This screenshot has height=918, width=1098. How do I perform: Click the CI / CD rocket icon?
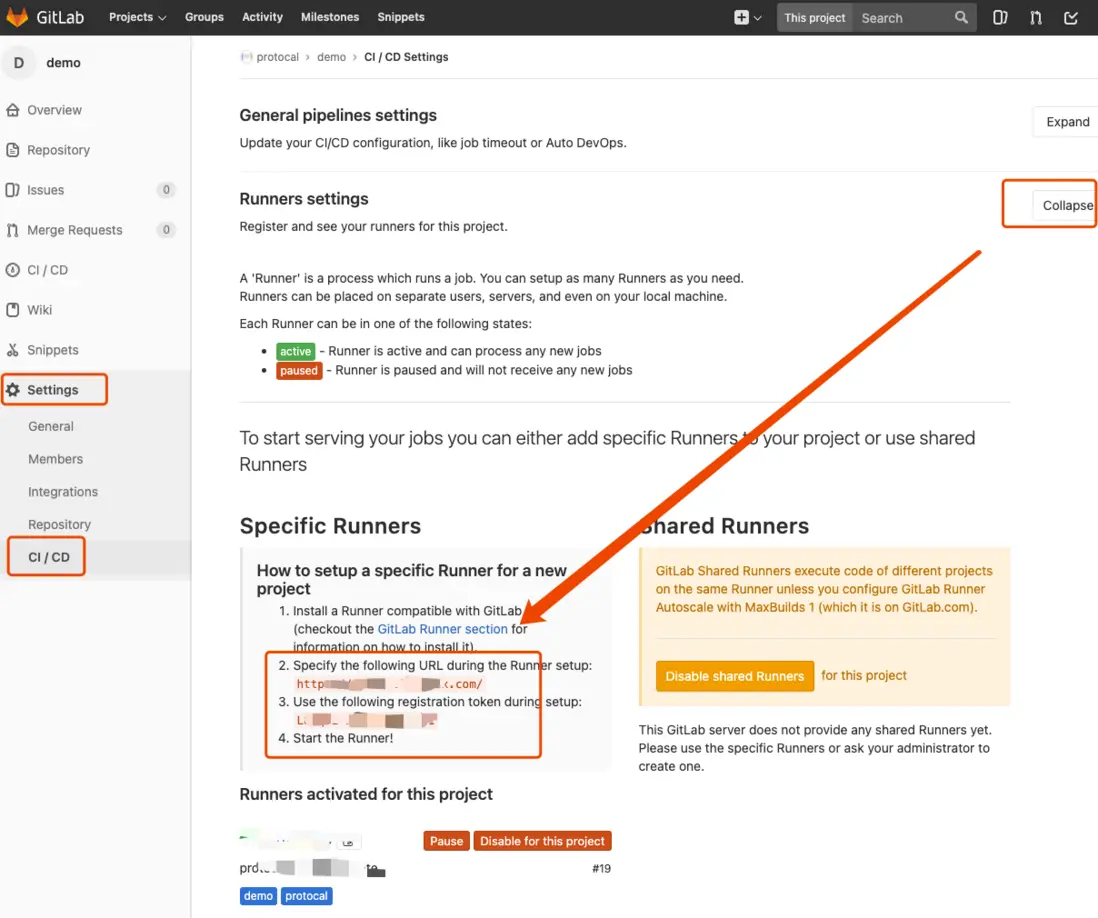tap(13, 270)
